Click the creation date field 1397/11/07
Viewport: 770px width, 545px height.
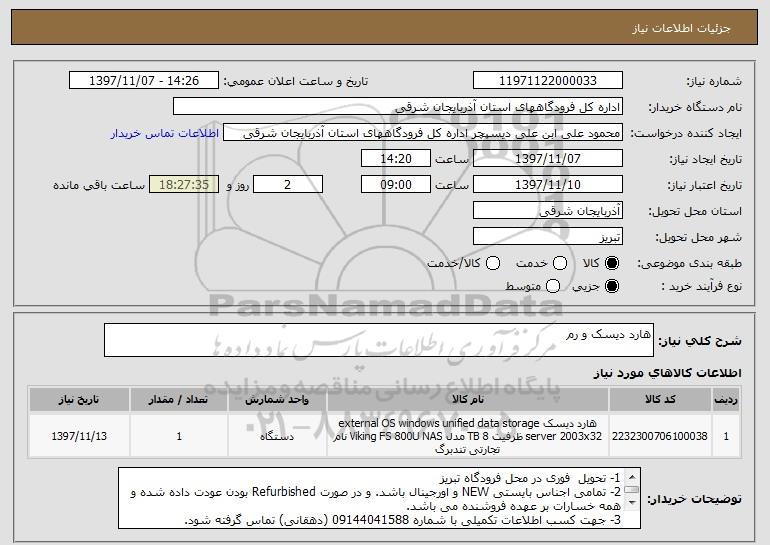(x=548, y=159)
